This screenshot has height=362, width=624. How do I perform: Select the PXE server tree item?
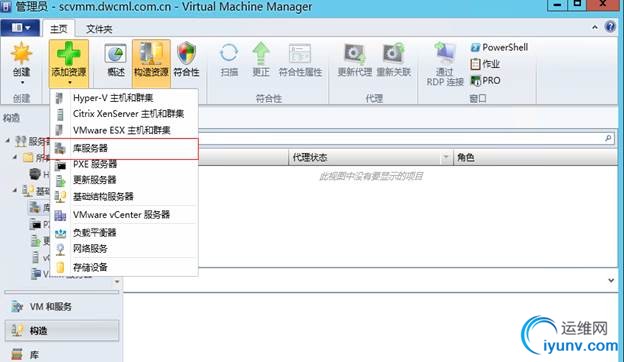click(39, 224)
